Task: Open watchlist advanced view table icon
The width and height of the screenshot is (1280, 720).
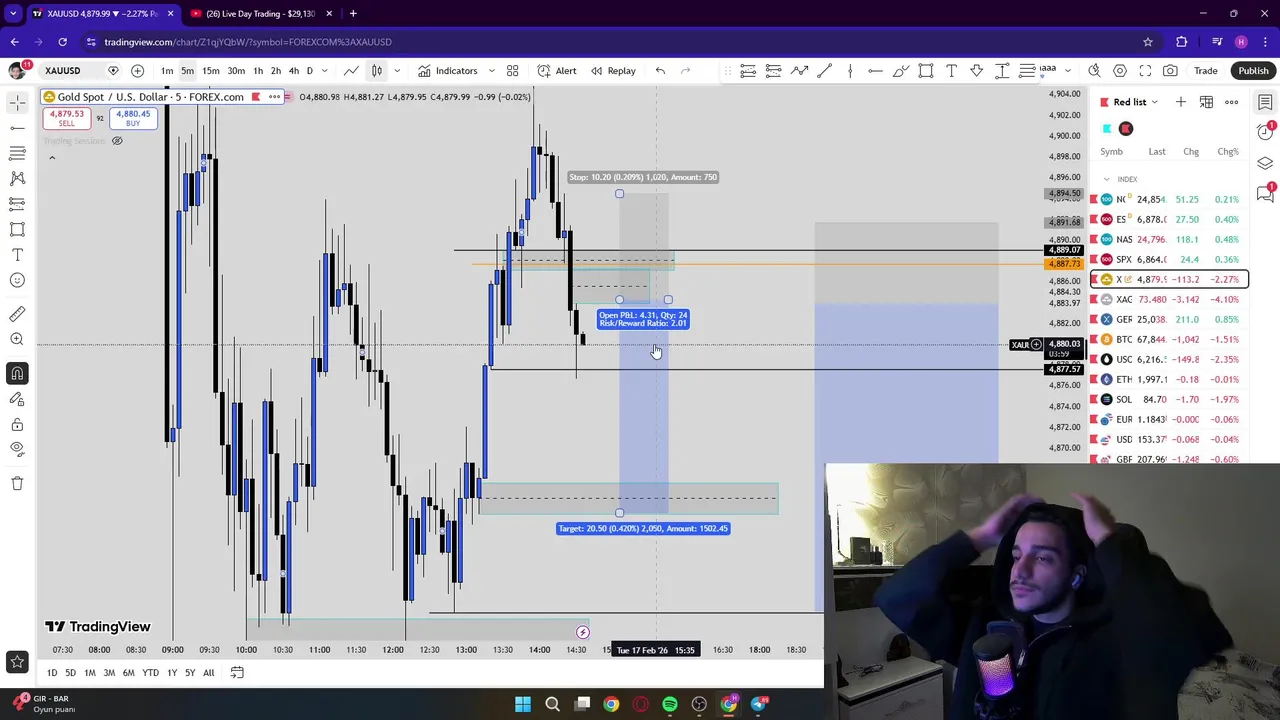Action: 1206,102
